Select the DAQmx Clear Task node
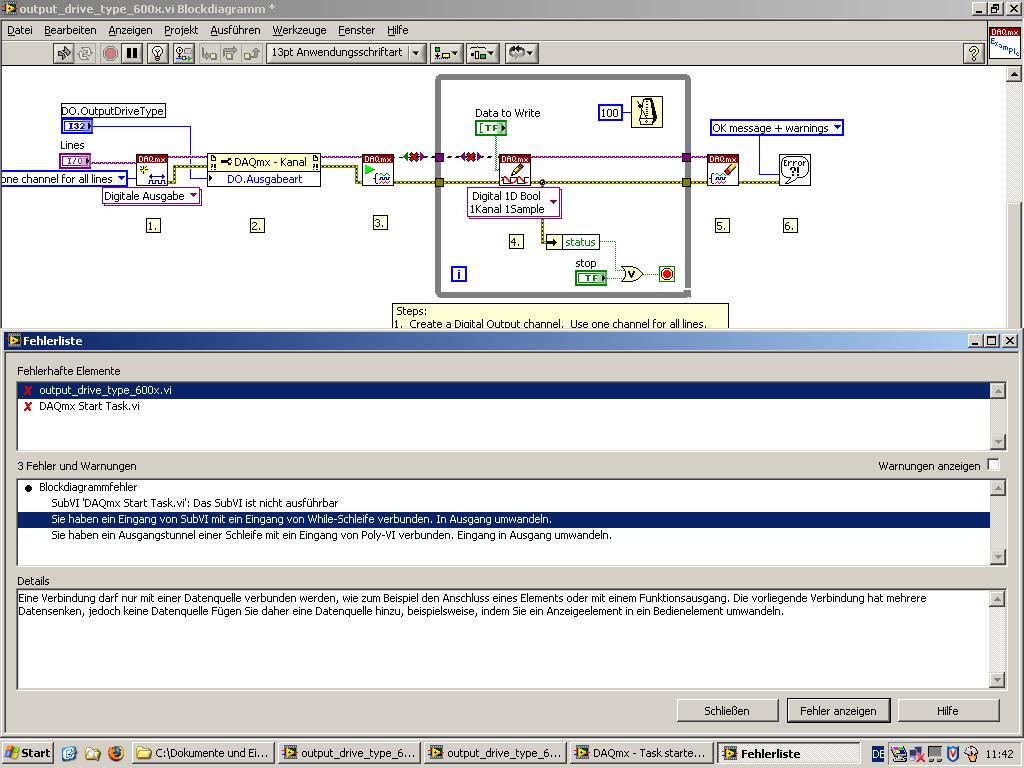The width and height of the screenshot is (1024, 768). (x=723, y=170)
